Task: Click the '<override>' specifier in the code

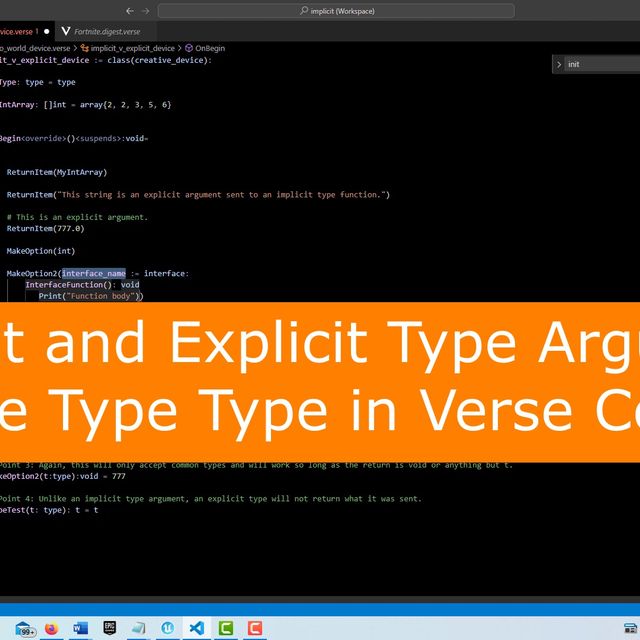Action: (x=43, y=138)
